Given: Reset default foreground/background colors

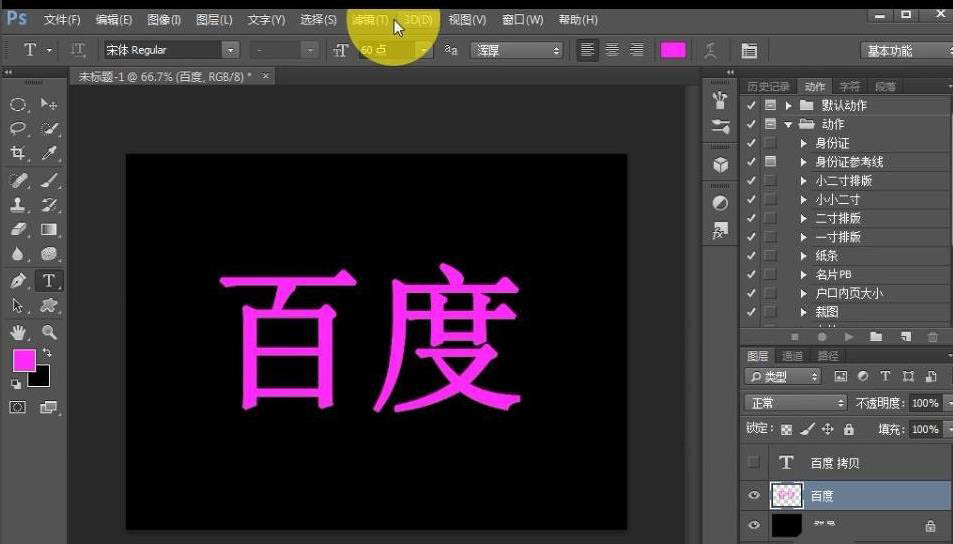Looking at the screenshot, I should [16, 384].
